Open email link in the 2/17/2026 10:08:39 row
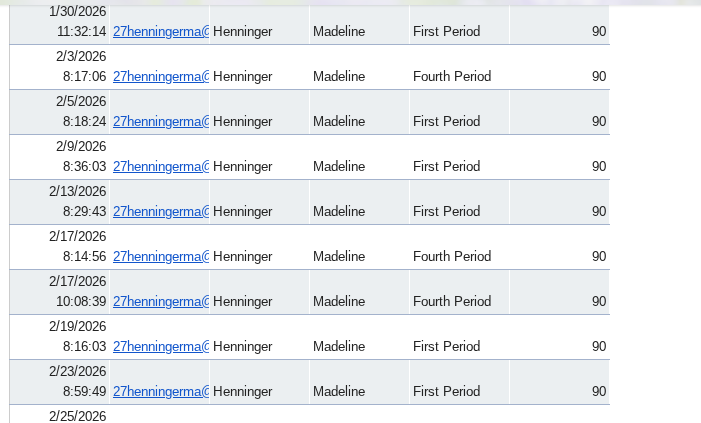Screen dimensions: 701x423 pos(160,301)
